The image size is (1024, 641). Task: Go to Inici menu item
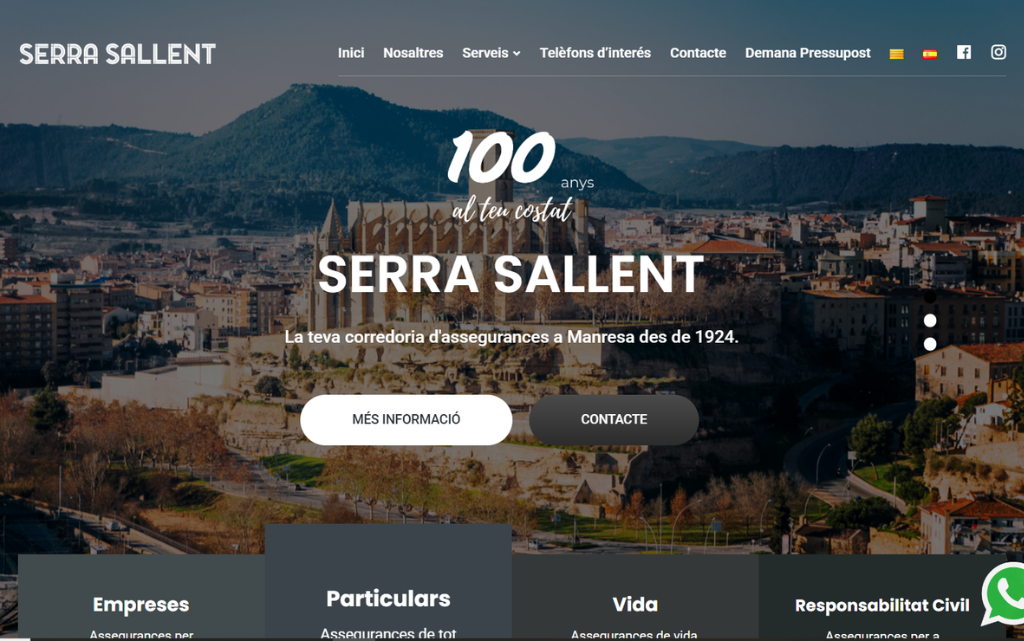[351, 53]
